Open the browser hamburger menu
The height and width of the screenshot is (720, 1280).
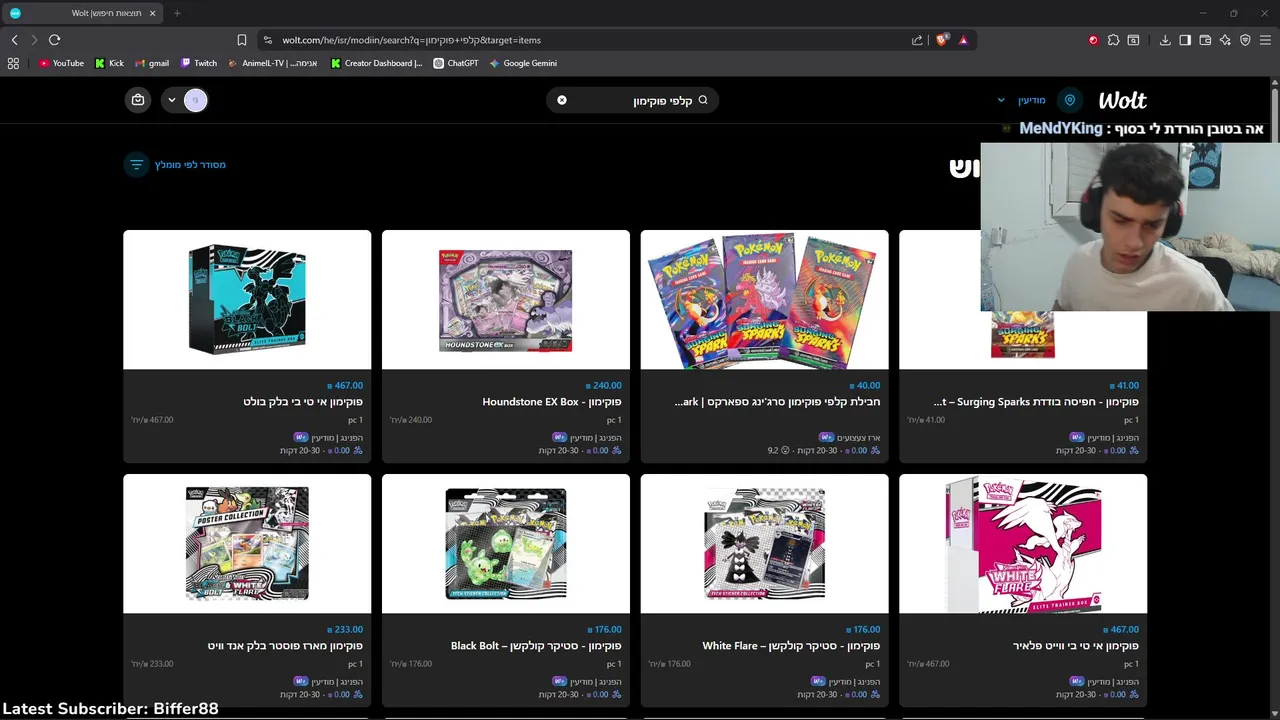(x=1265, y=40)
